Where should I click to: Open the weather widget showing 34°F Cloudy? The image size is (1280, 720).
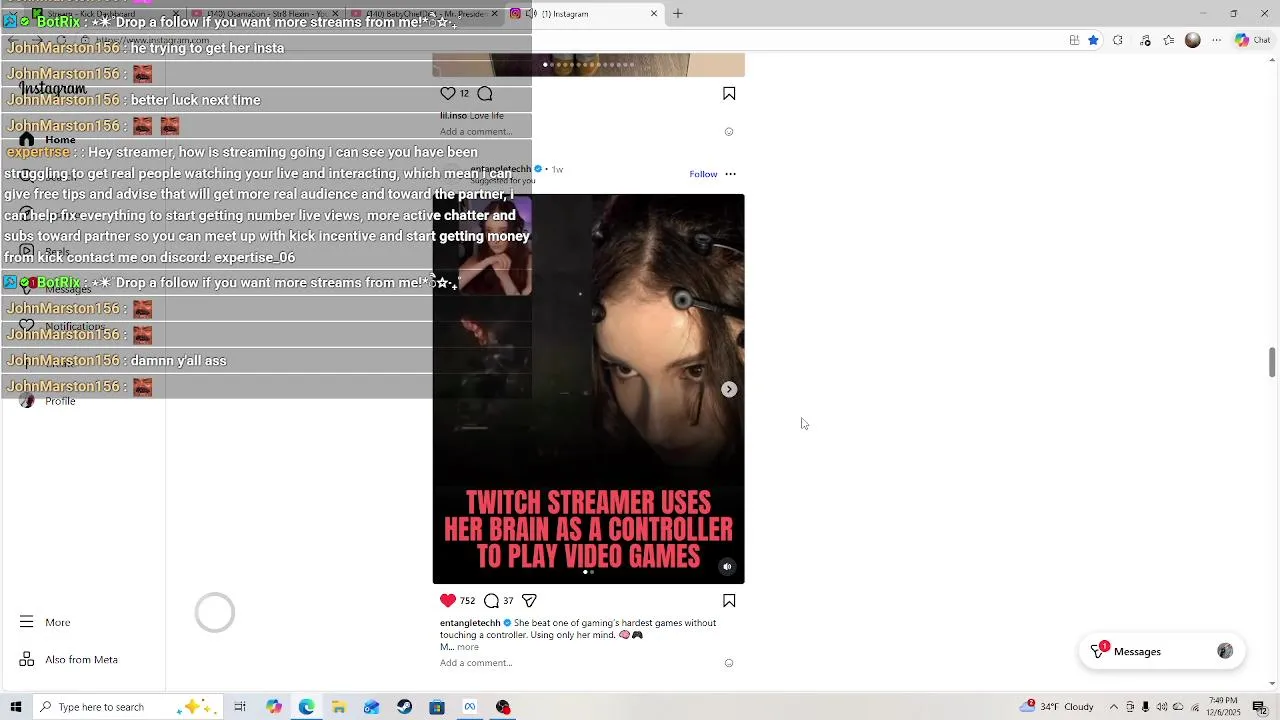coord(1057,707)
